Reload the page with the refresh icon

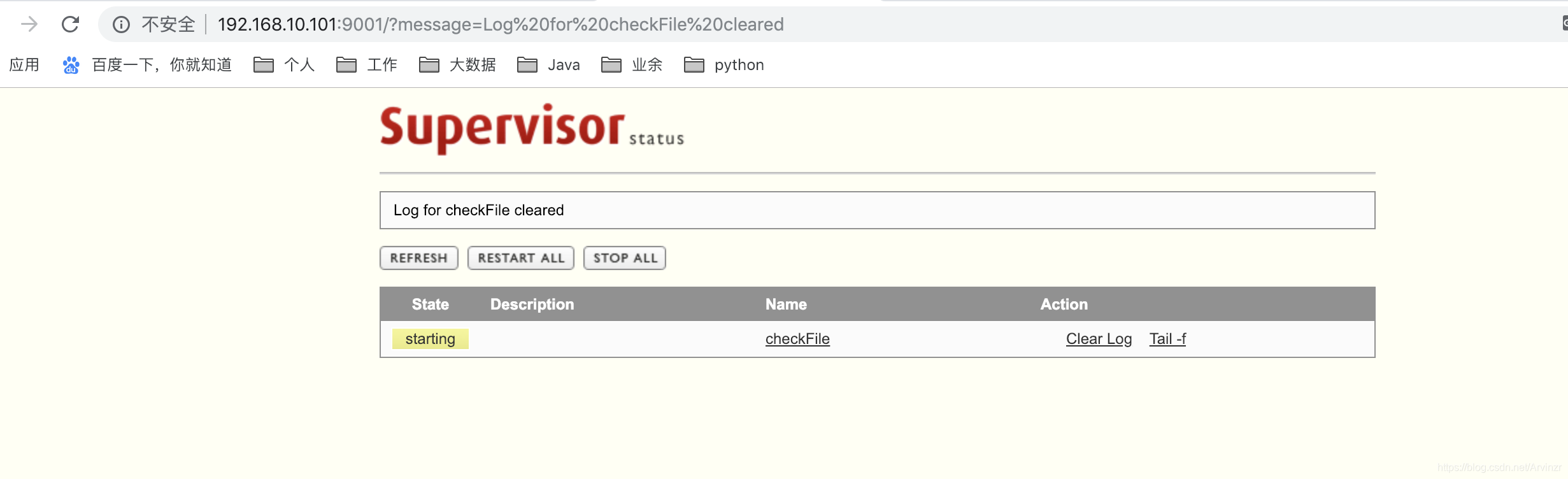[70, 24]
